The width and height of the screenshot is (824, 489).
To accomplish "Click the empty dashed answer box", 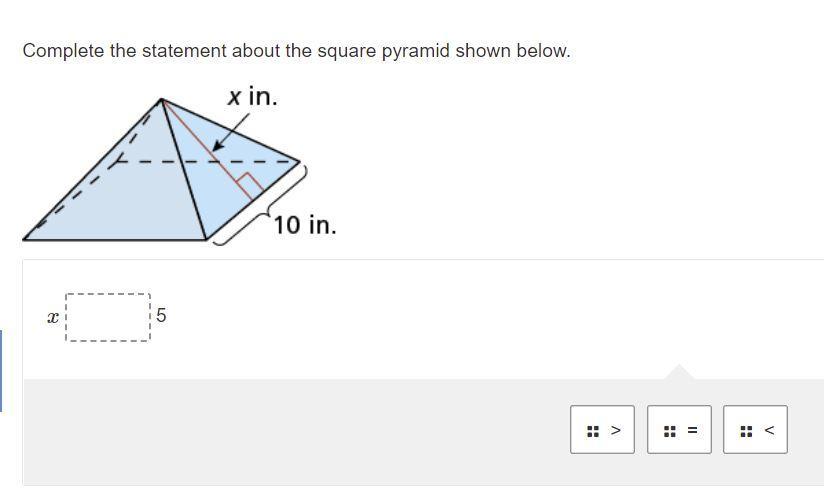I will point(108,317).
